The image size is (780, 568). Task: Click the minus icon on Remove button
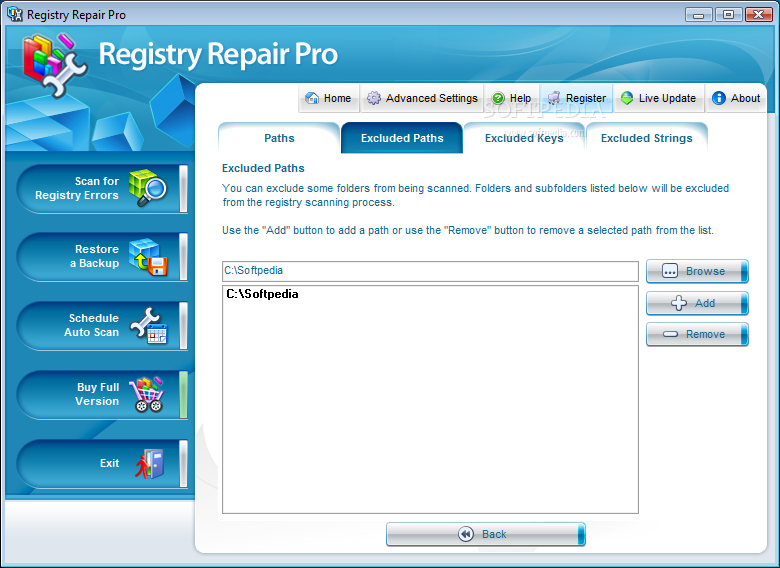point(670,334)
